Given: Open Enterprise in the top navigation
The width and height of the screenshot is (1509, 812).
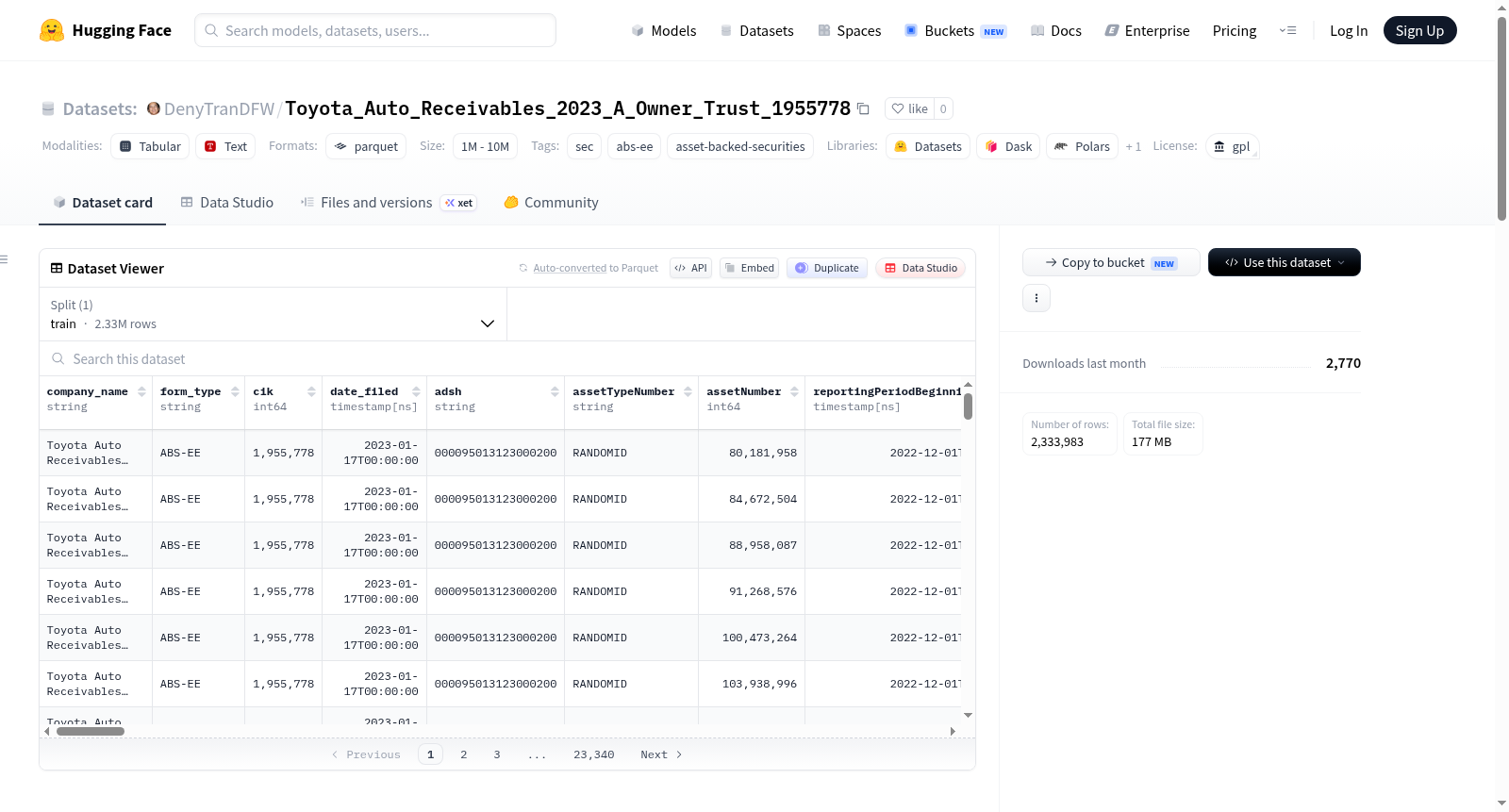Looking at the screenshot, I should [1147, 30].
